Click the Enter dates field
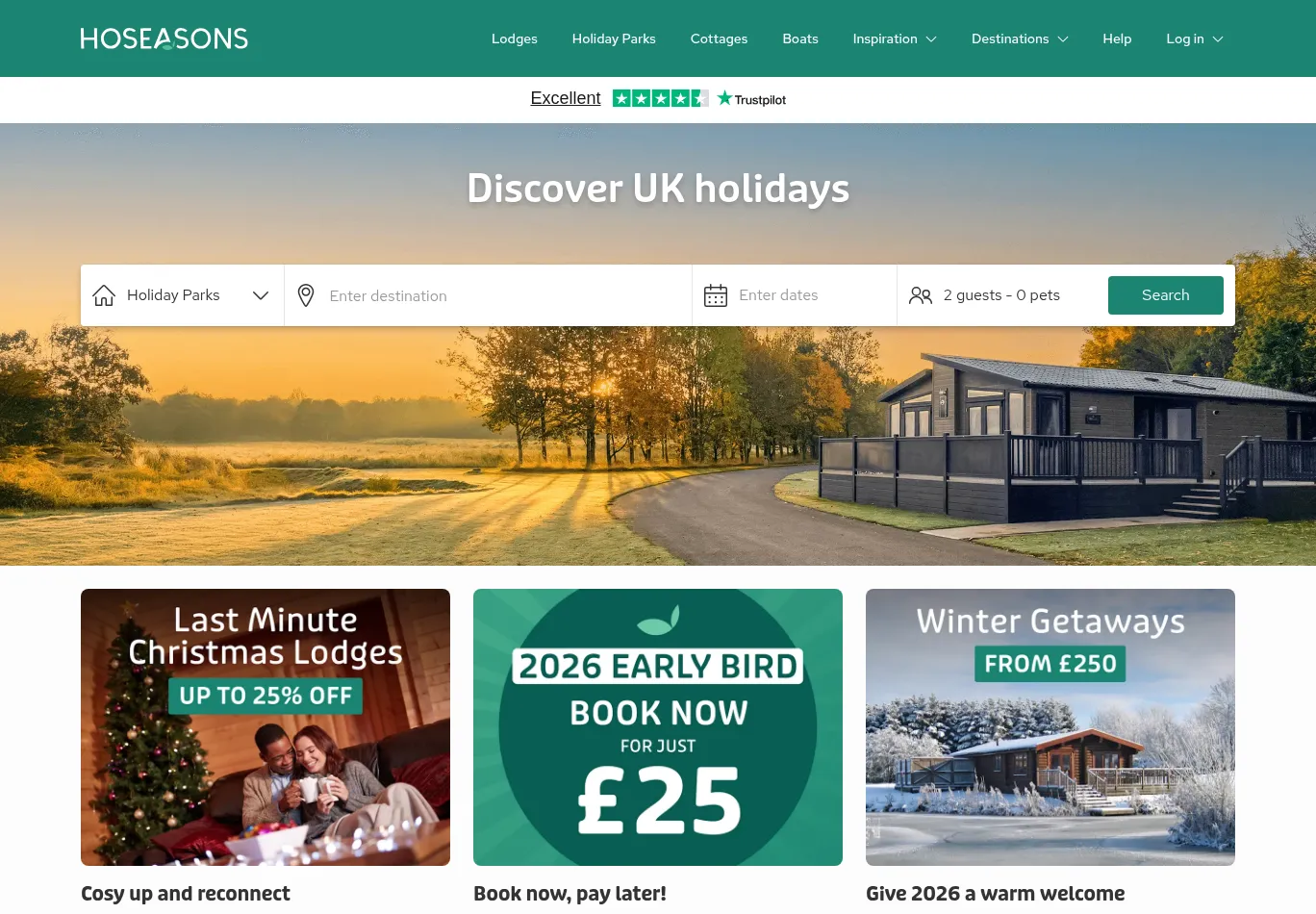1316x914 pixels. (x=795, y=295)
